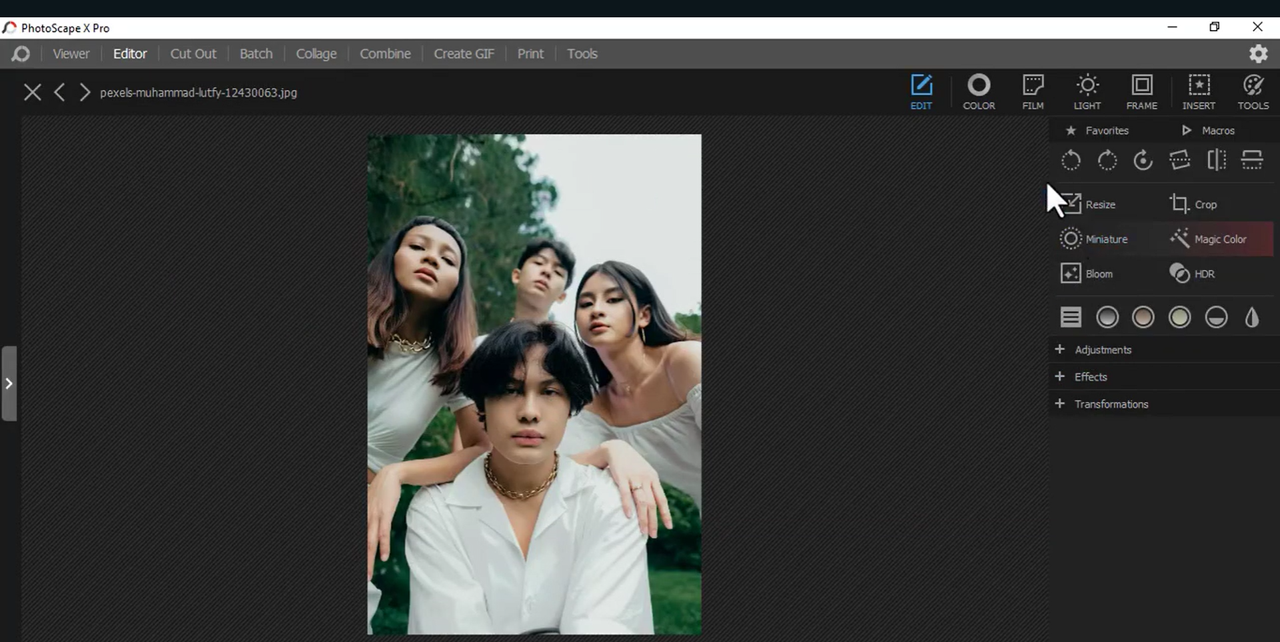Click the lines filter list icon

(x=1071, y=317)
